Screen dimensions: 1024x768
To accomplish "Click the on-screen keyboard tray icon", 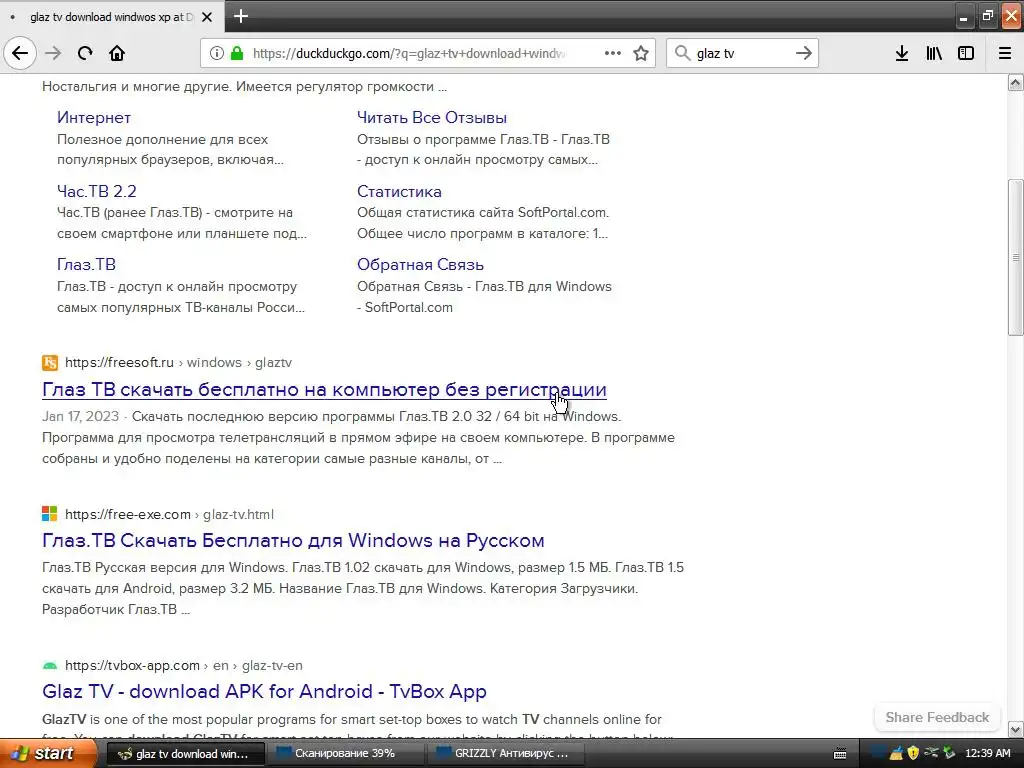I will click(x=840, y=754).
